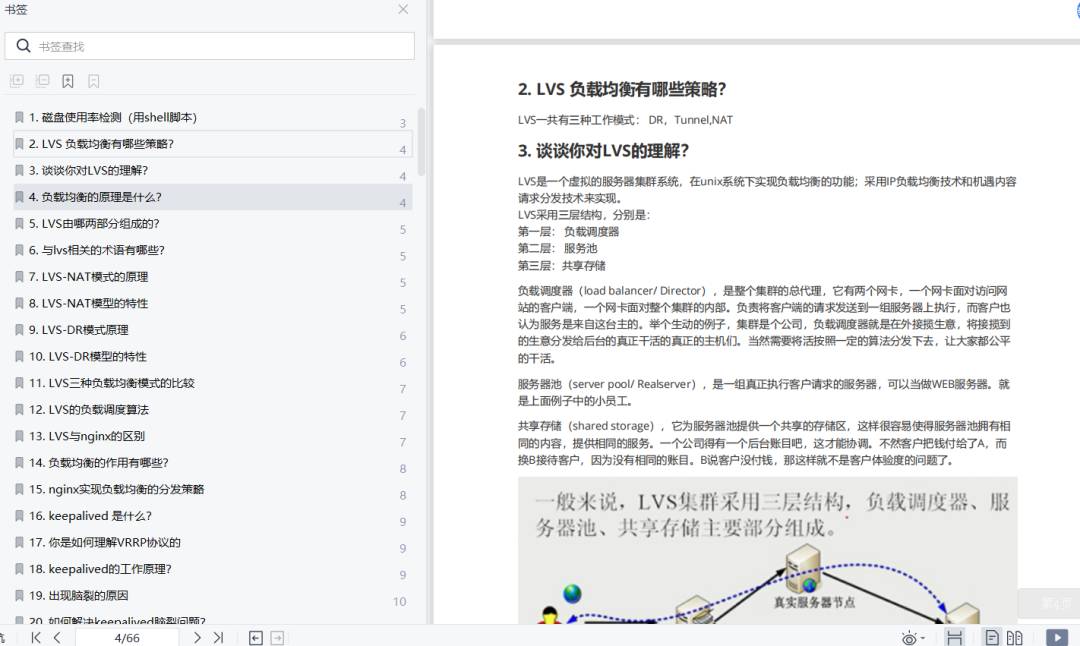Click the bookmarks panel scrollbar
This screenshot has height=646, width=1080.
pos(421,142)
